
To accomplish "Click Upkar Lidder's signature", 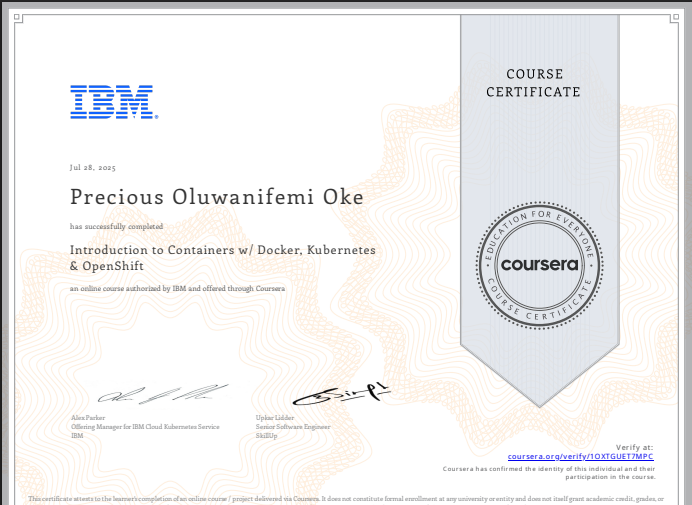I will tap(341, 394).
